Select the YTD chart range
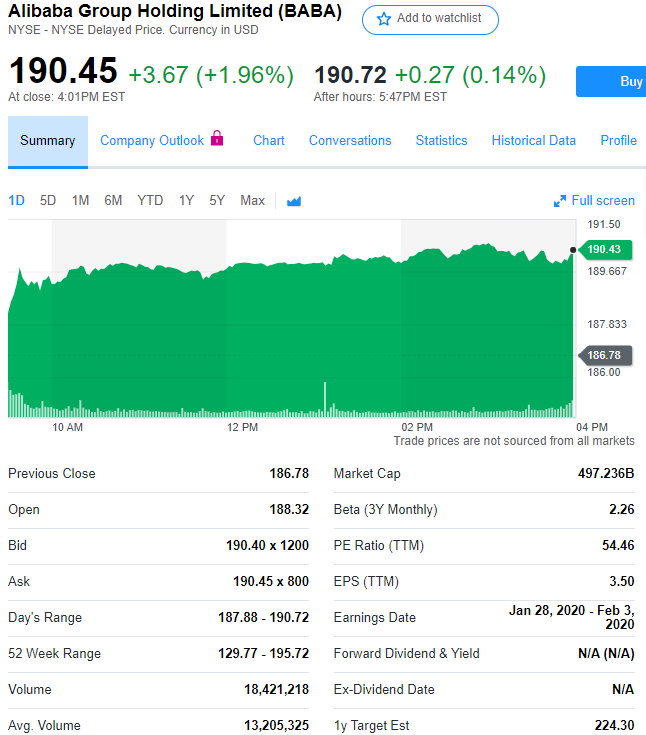Image resolution: width=646 pixels, height=735 pixels. coord(150,201)
